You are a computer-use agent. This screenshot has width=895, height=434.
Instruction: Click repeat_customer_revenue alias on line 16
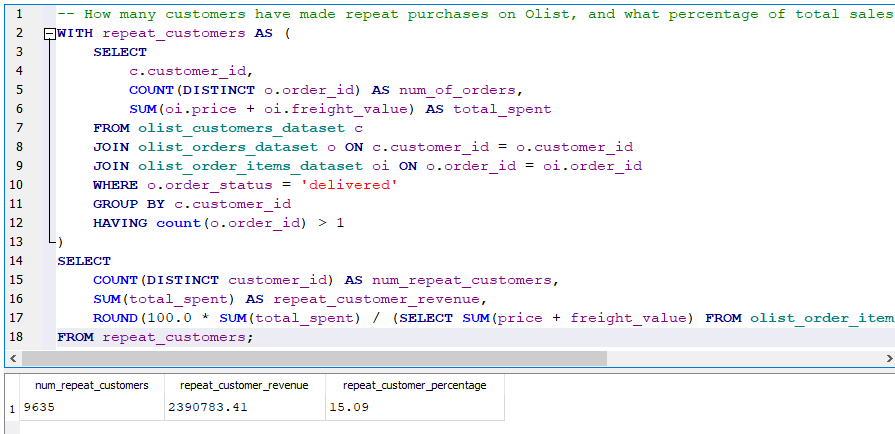tap(376, 299)
